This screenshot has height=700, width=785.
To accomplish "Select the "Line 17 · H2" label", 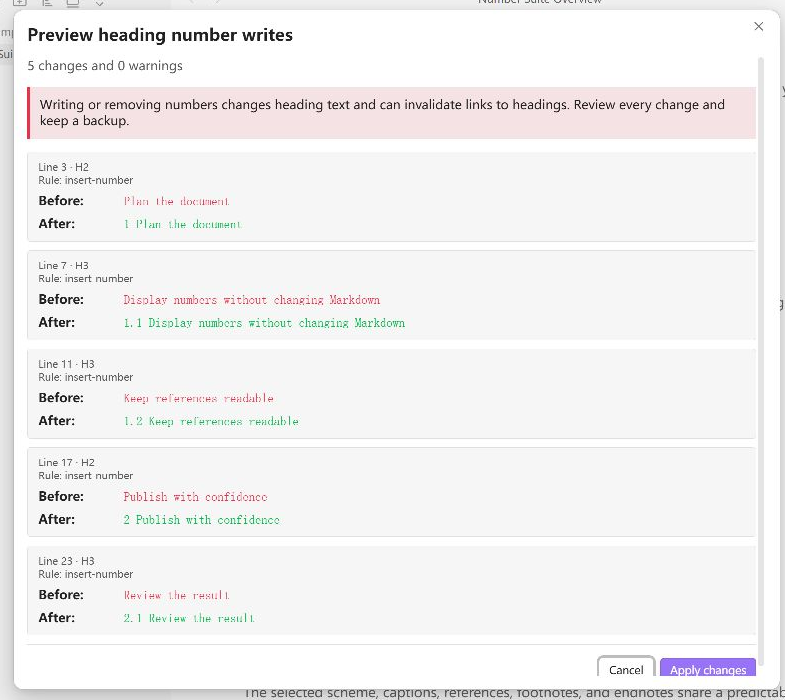I will pos(67,463).
